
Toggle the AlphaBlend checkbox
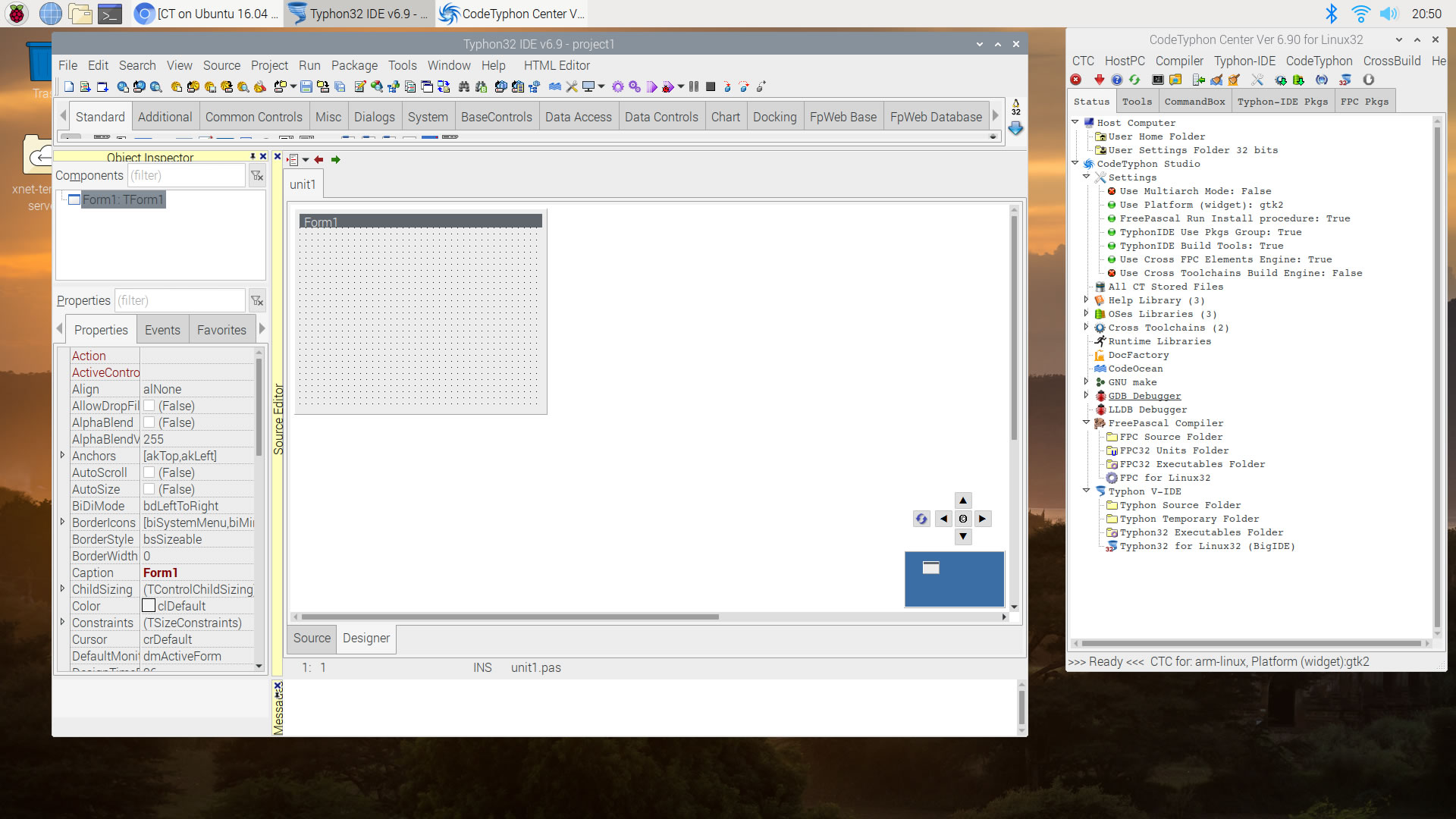[x=149, y=422]
